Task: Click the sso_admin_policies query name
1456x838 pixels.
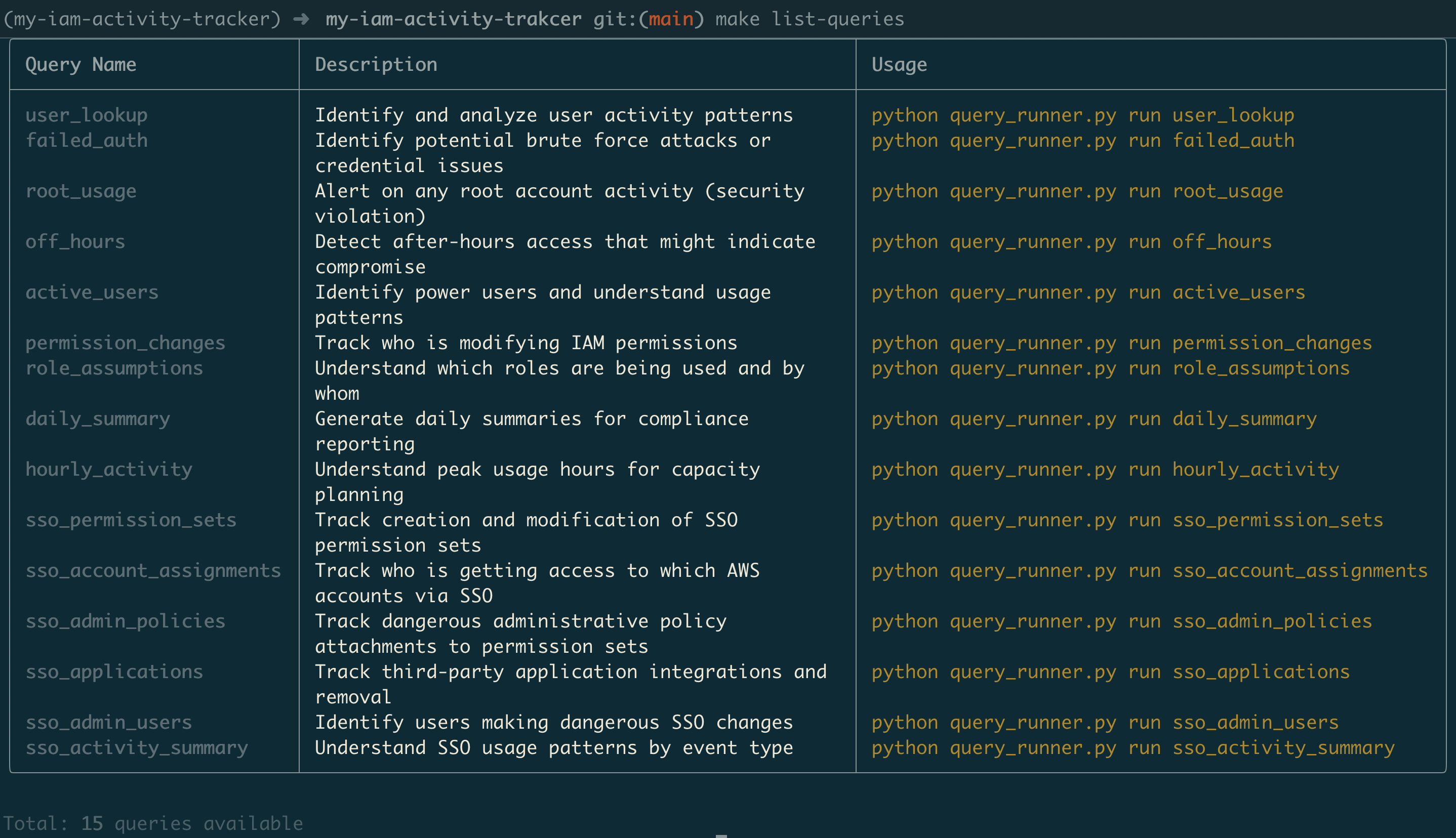Action: 125,621
